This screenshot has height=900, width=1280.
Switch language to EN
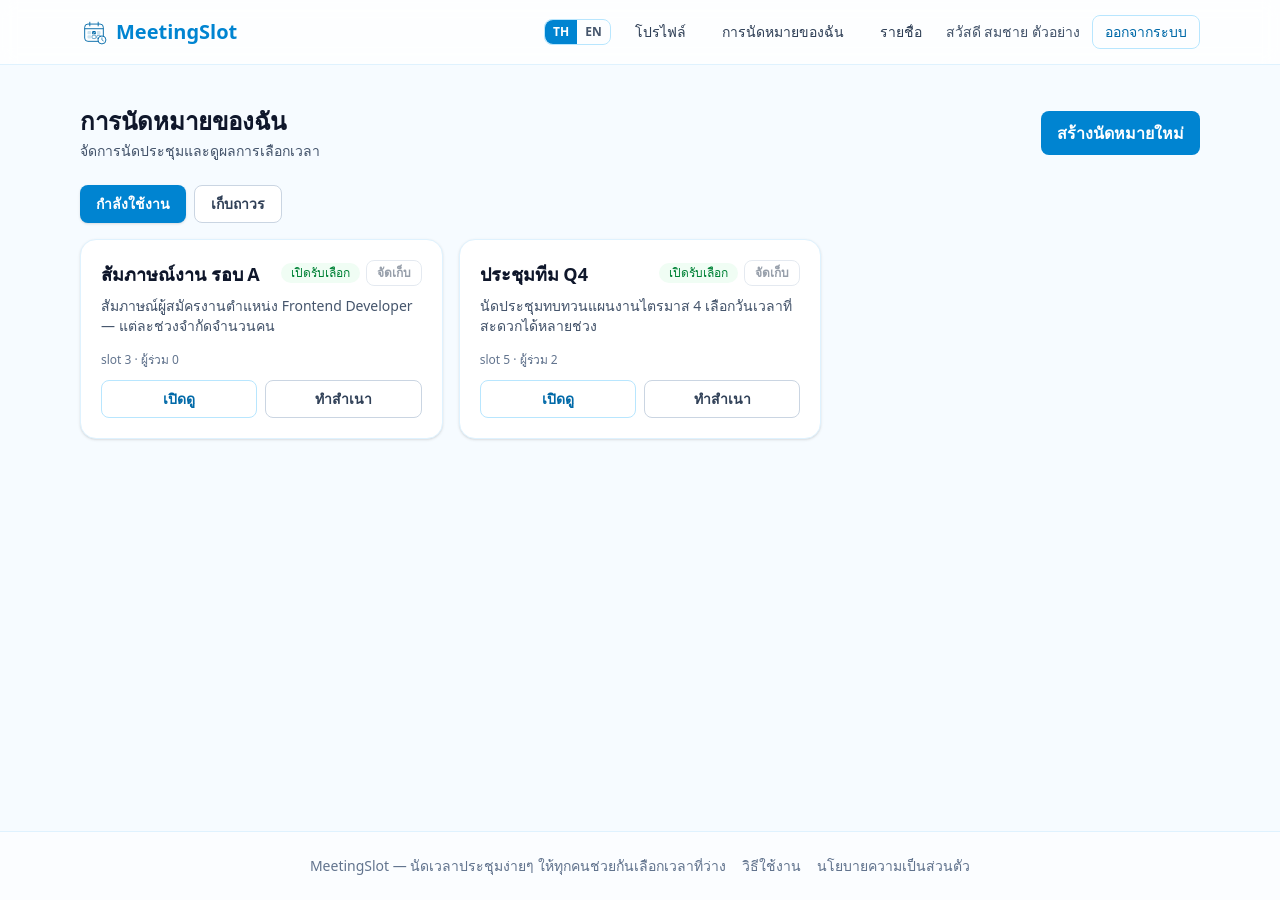[x=593, y=32]
